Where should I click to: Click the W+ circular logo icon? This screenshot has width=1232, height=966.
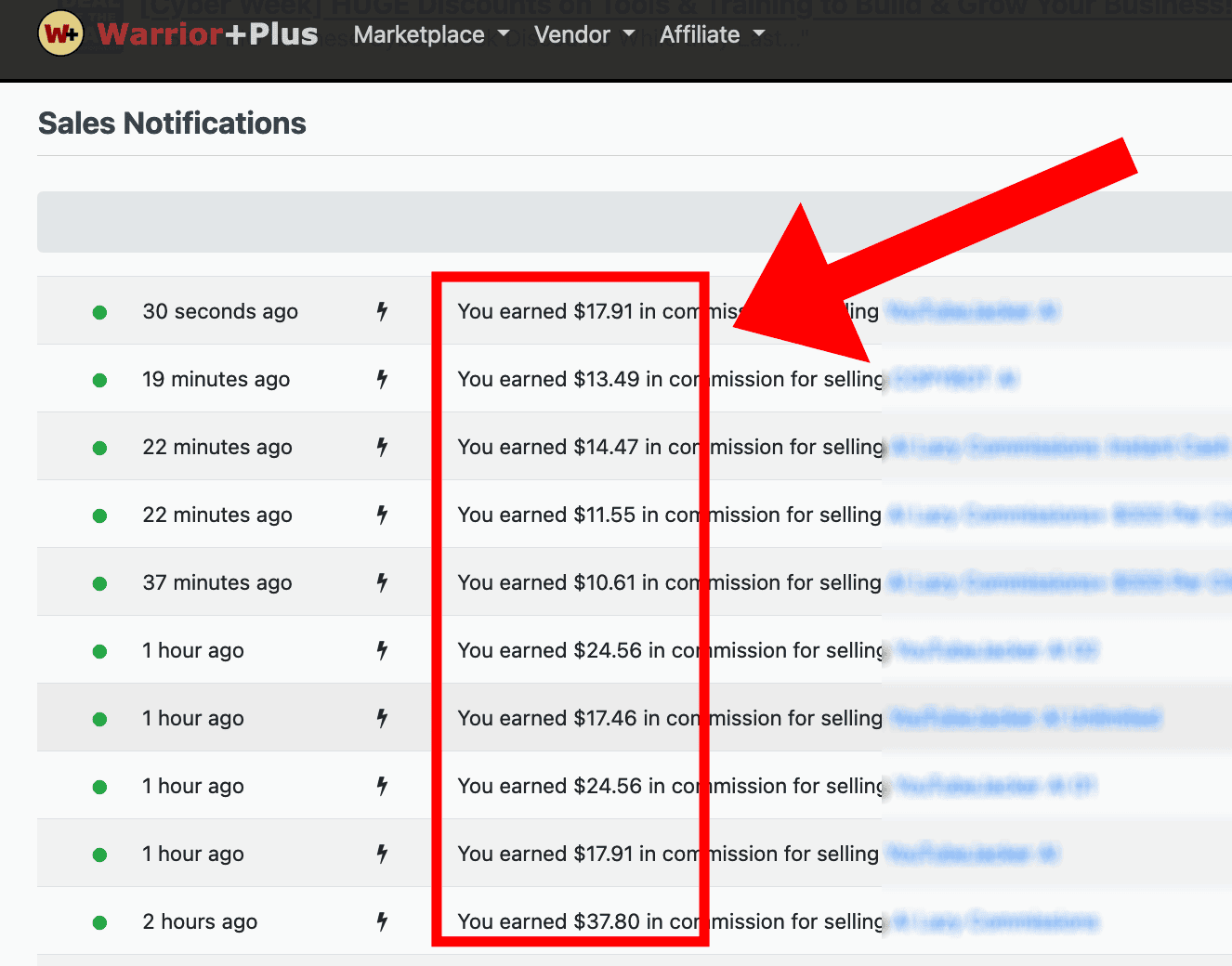coord(61,34)
